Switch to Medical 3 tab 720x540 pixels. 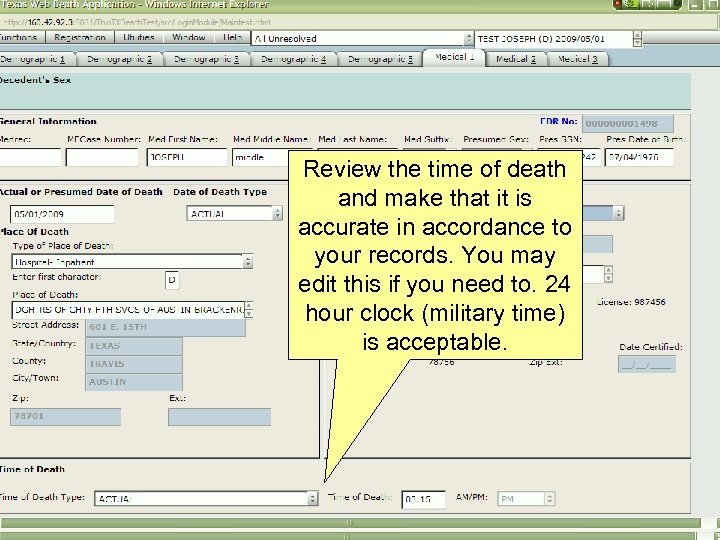tap(578, 59)
